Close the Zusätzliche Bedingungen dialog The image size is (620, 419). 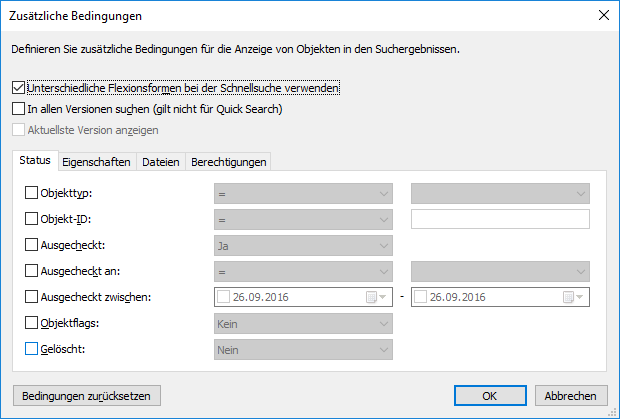(602, 15)
